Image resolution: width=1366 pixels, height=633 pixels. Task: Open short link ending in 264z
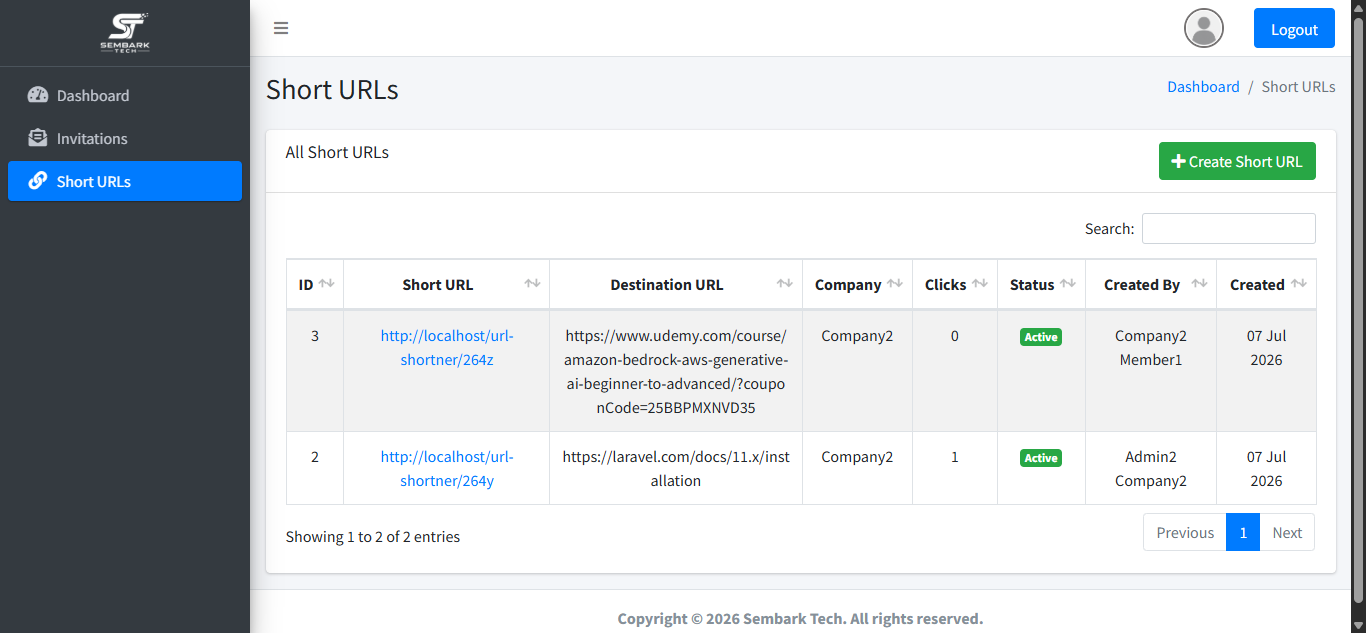click(x=447, y=348)
